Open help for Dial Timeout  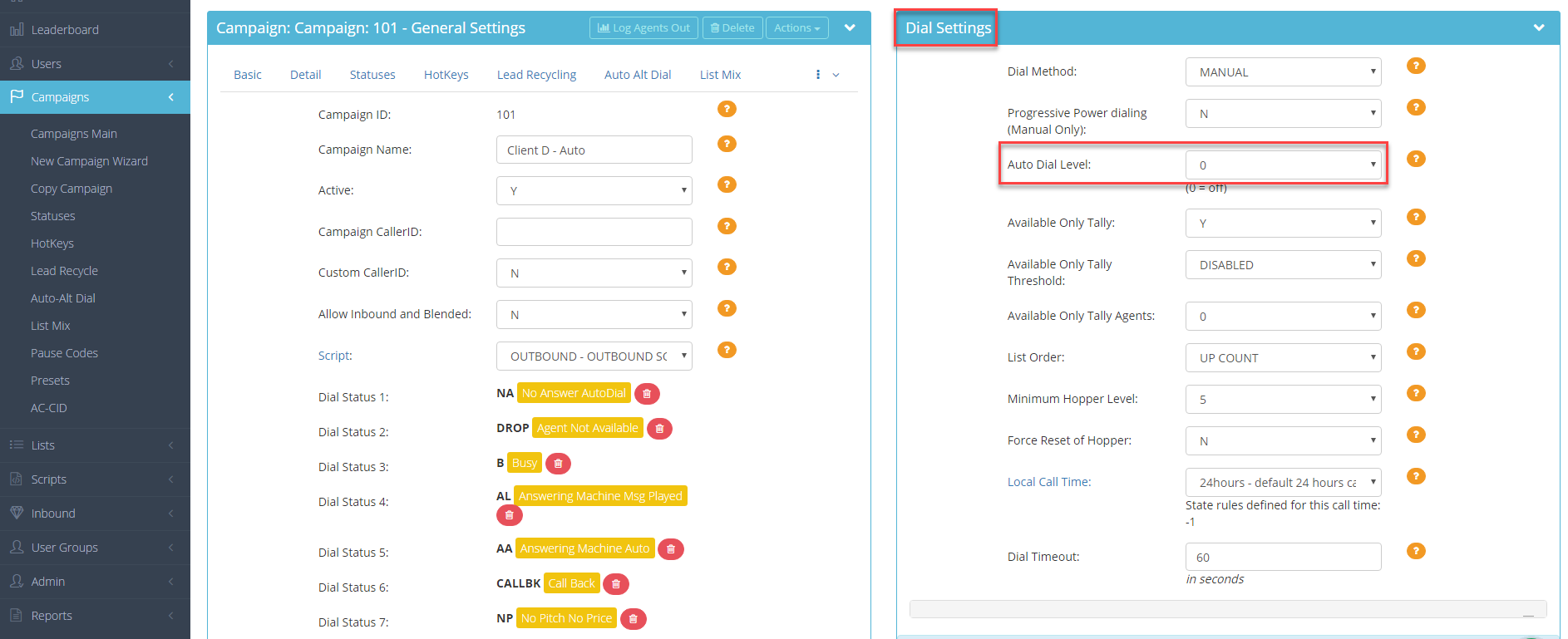coord(1416,551)
